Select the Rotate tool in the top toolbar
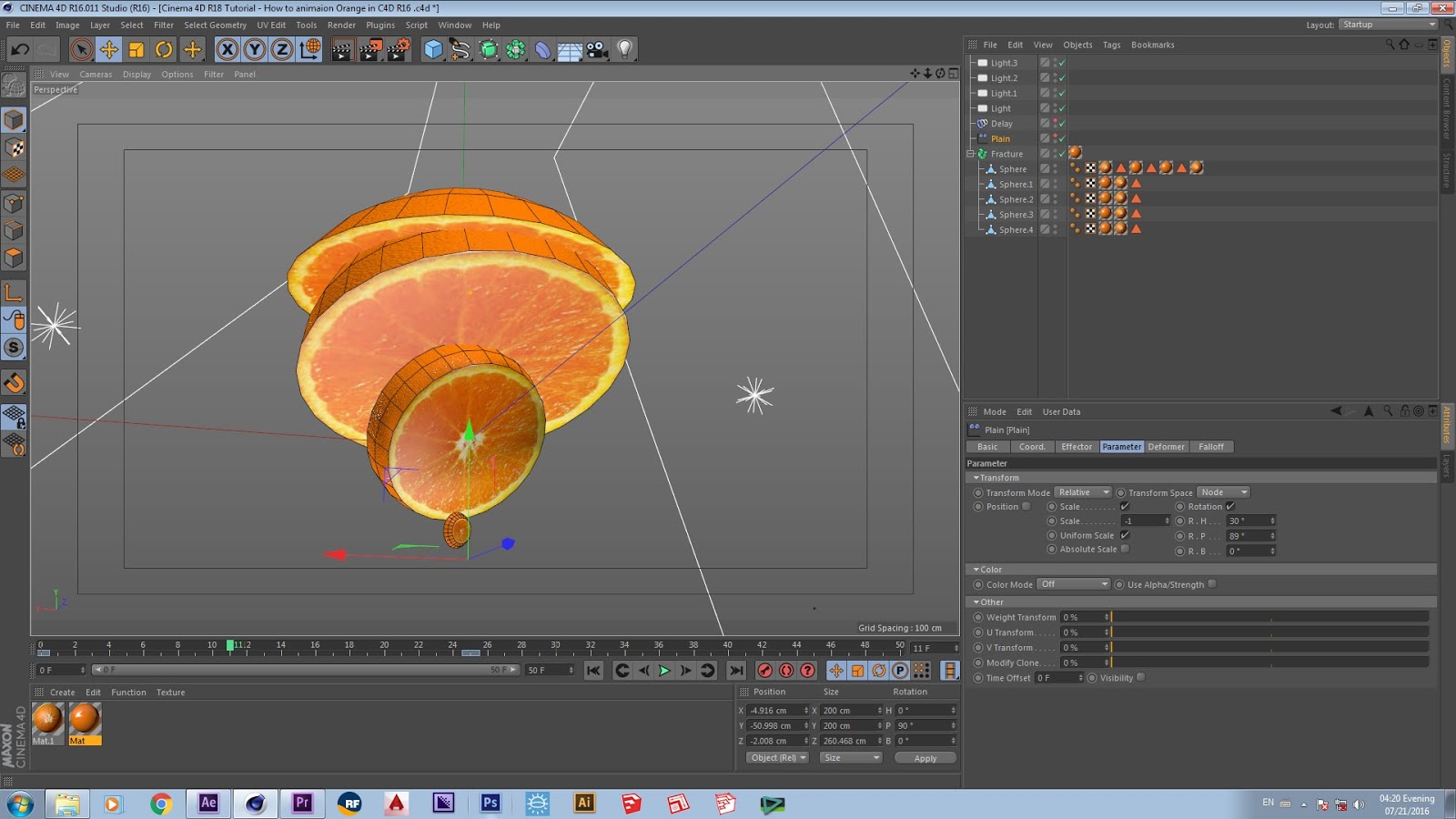 pos(164,49)
